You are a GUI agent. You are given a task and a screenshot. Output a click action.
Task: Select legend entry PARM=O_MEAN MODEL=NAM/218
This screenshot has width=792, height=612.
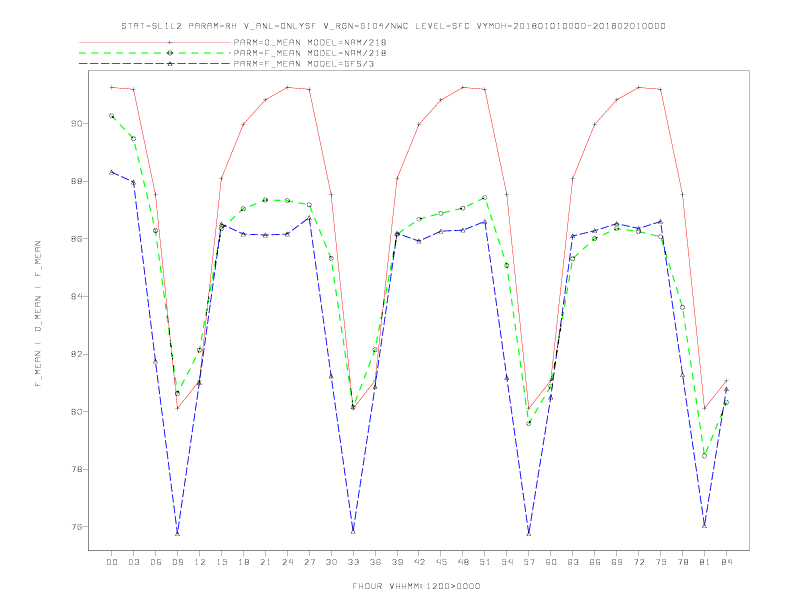[310, 42]
